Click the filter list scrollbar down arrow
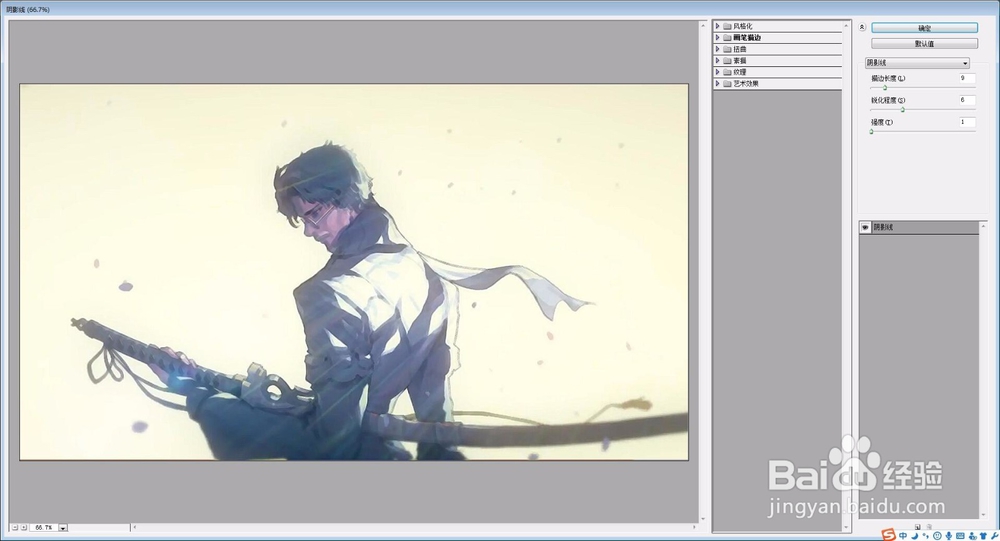Viewport: 1000px width, 541px height. coord(847,528)
